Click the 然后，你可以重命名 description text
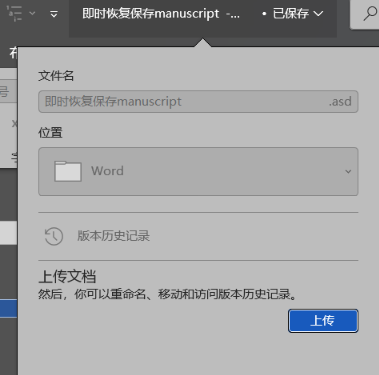The image size is (379, 375). [x=167, y=294]
